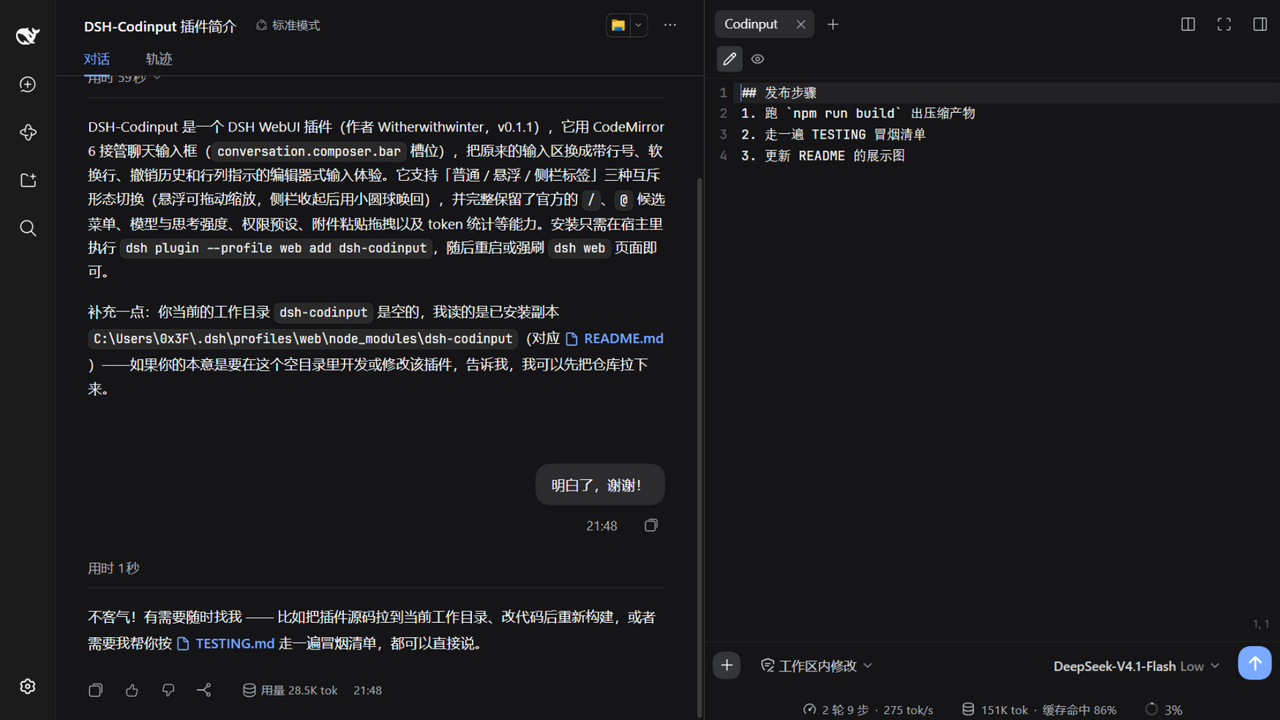1280x720 pixels.
Task: Click the 3% context usage indicator
Action: 1164,710
